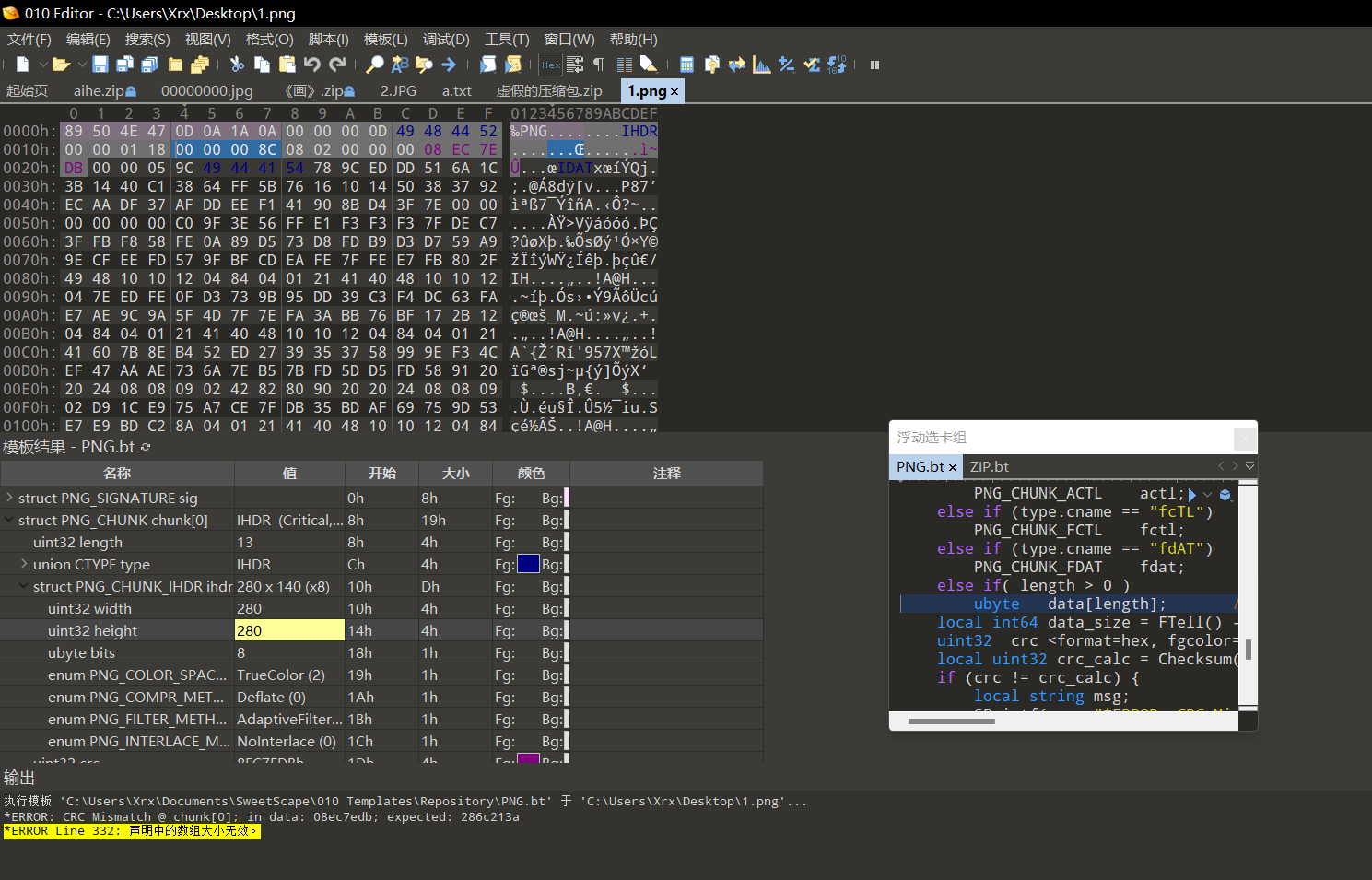Click the Undo arrow icon
Viewport: 1372px width, 880px height.
(x=311, y=65)
